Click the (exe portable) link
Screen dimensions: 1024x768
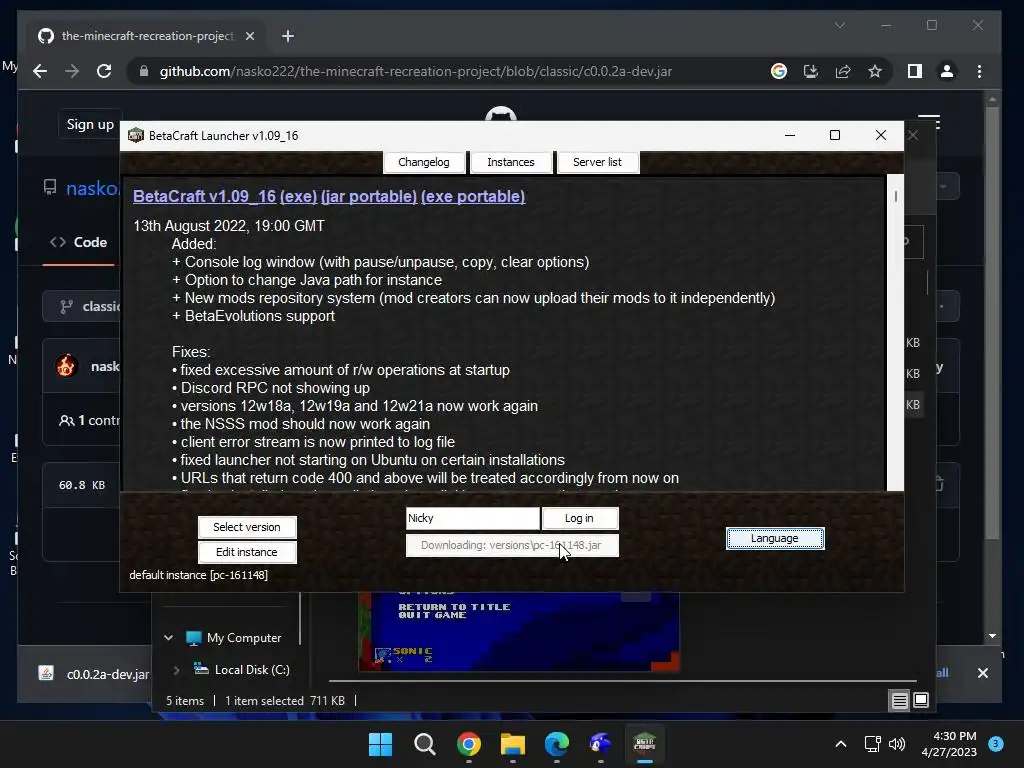(x=473, y=197)
